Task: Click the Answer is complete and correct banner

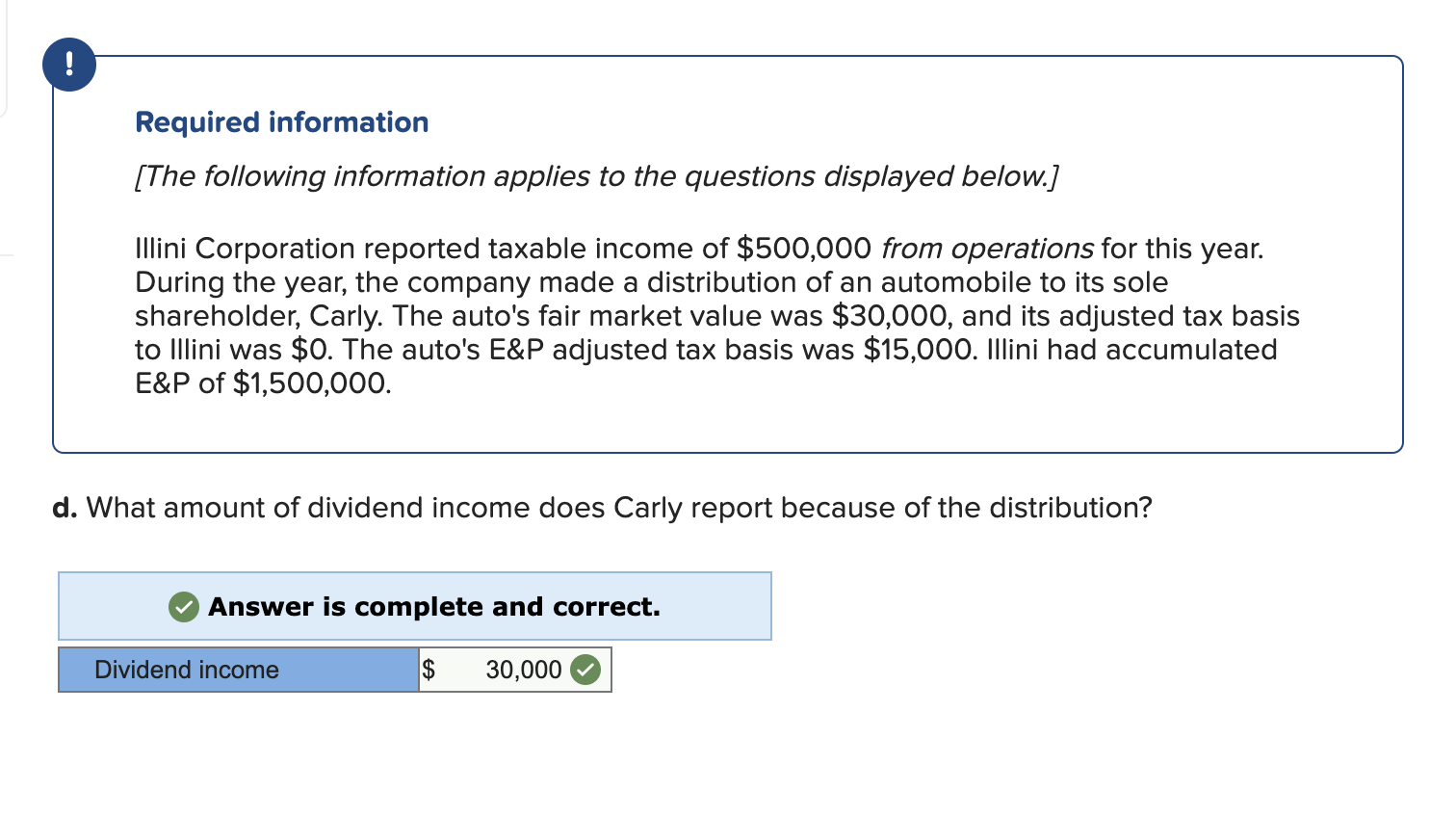Action: point(415,607)
